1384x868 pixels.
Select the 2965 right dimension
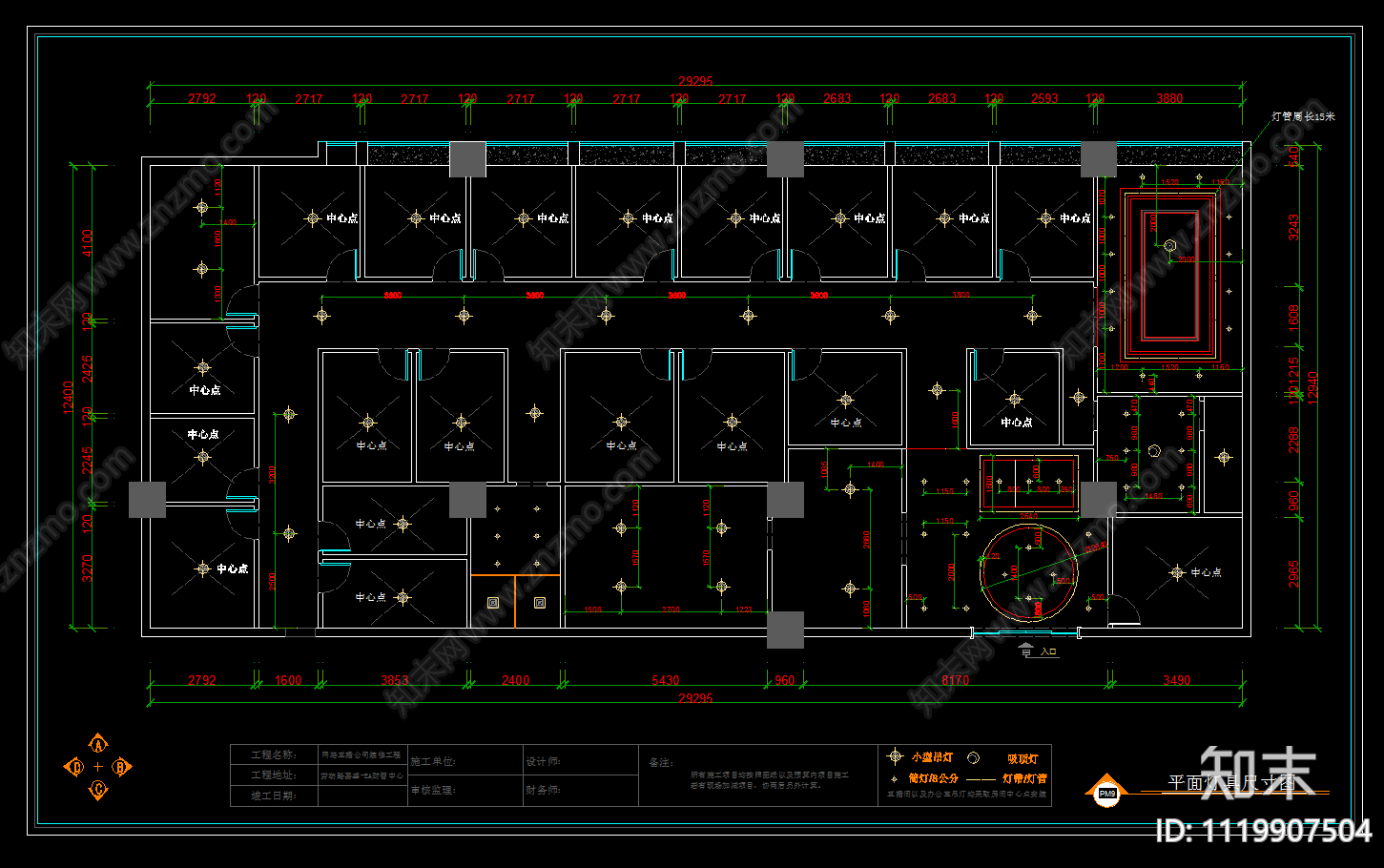[x=1294, y=573]
